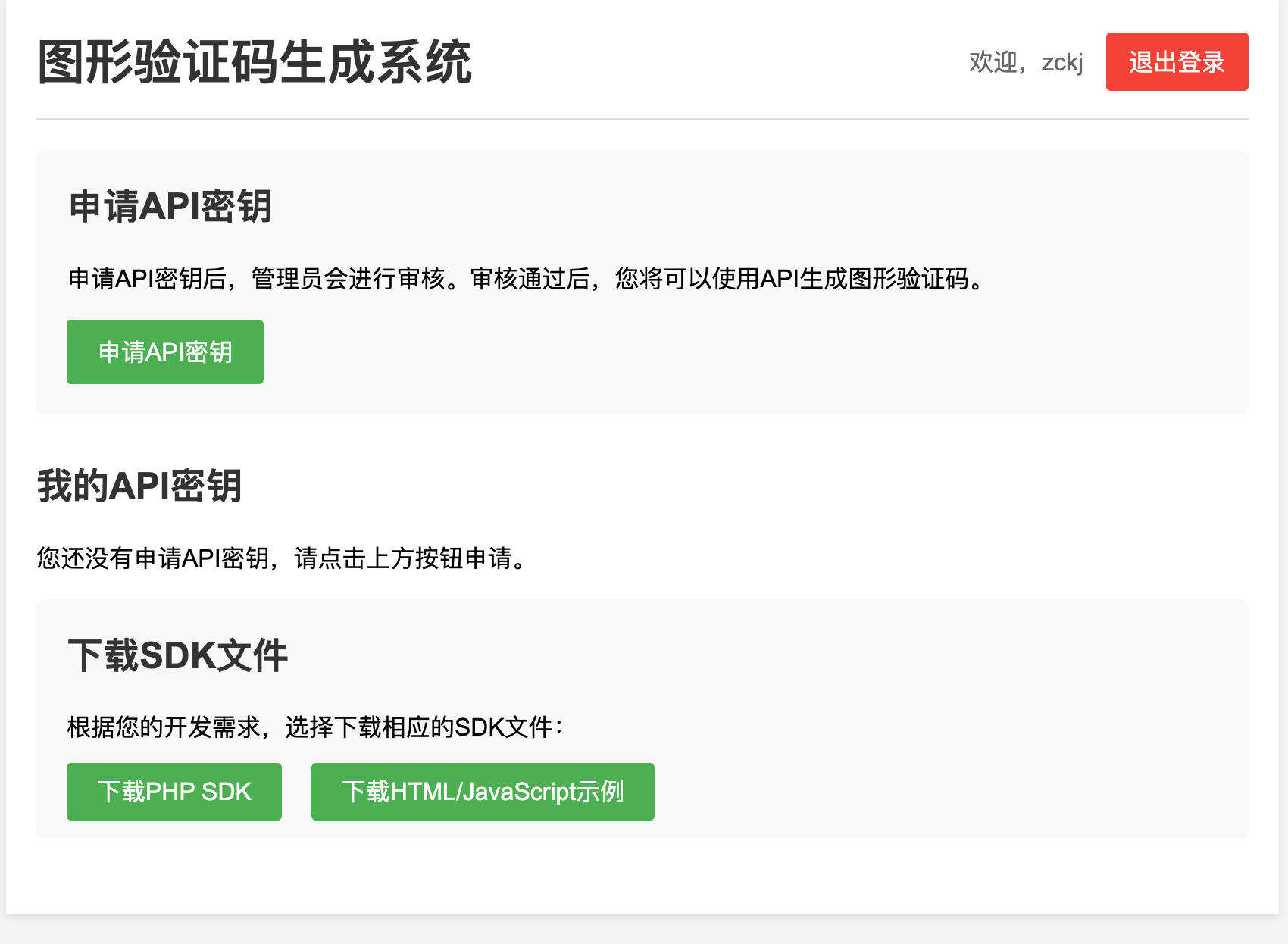The height and width of the screenshot is (944, 1288).
Task: Log out using the red button
Action: (x=1175, y=62)
